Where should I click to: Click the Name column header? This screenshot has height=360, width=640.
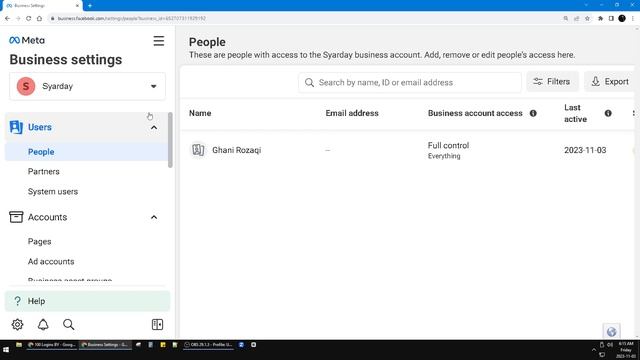click(x=200, y=113)
